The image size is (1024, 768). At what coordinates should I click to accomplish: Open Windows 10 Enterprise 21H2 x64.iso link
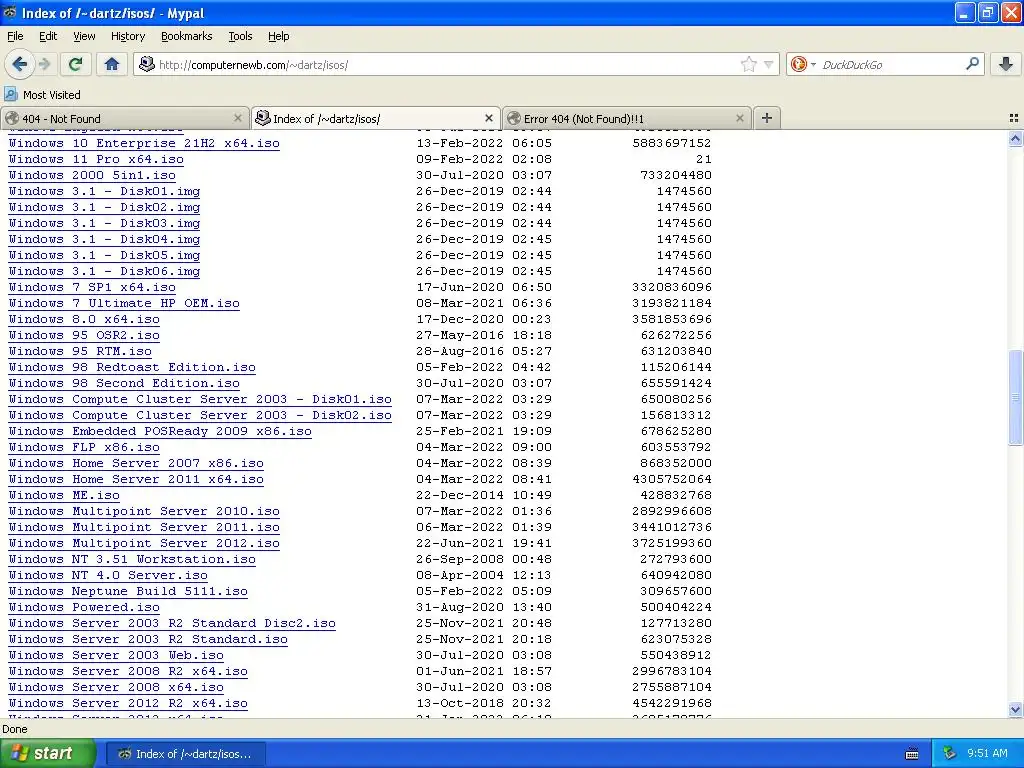[x=144, y=144]
